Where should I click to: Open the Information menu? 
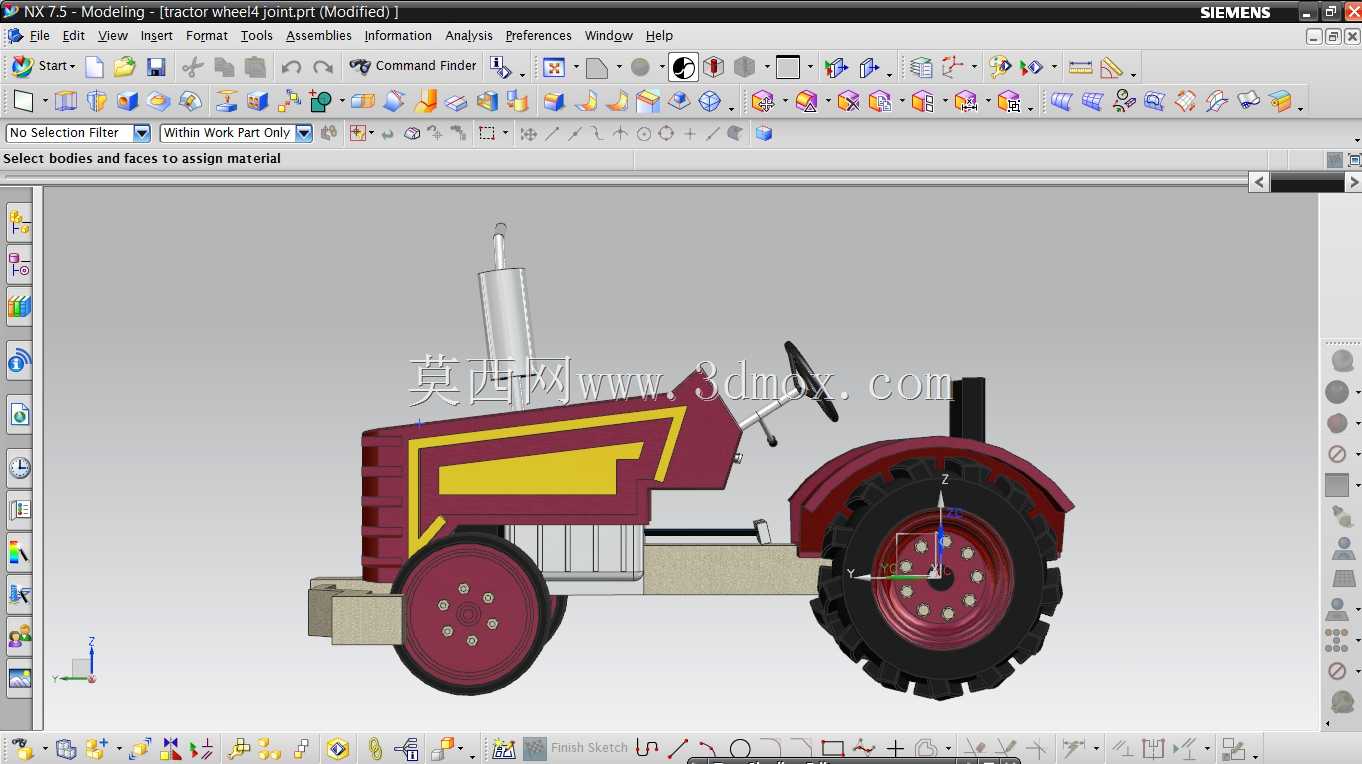(398, 36)
